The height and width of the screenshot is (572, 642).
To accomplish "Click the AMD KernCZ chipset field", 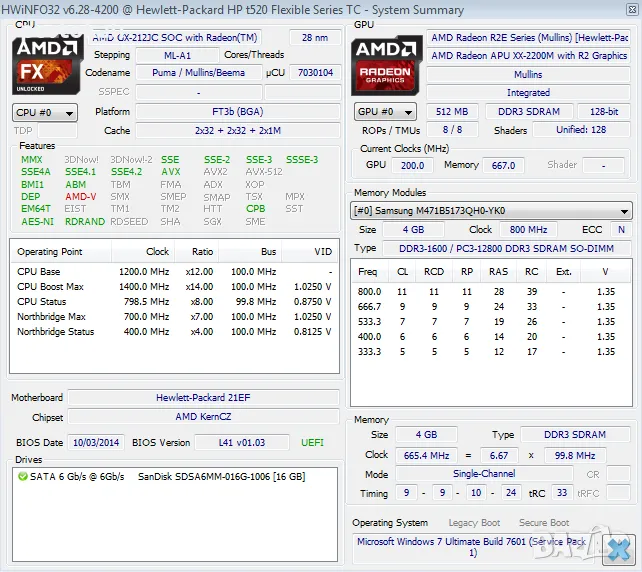I will tap(200, 417).
